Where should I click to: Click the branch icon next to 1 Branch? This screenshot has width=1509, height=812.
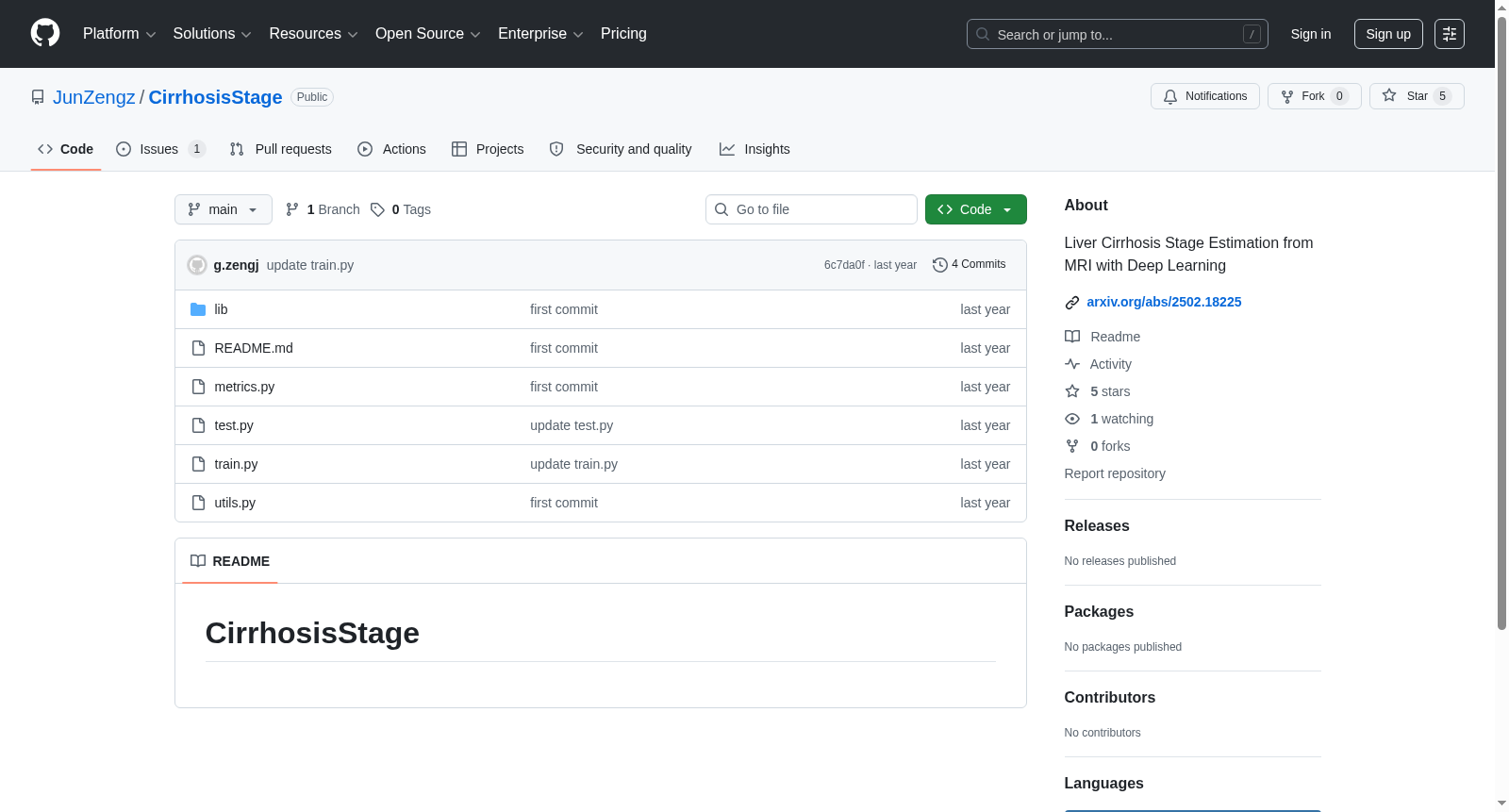click(x=292, y=209)
